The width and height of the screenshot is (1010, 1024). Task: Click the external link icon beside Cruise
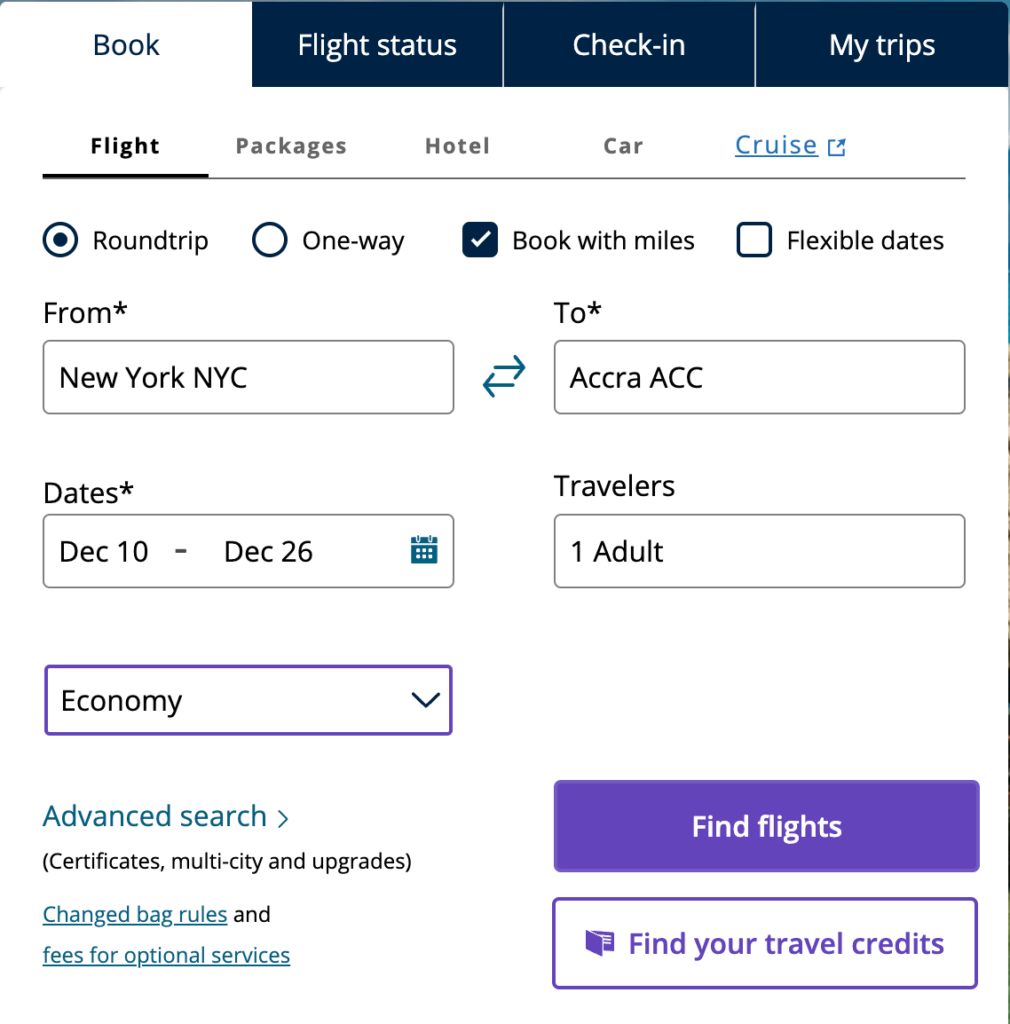[837, 144]
